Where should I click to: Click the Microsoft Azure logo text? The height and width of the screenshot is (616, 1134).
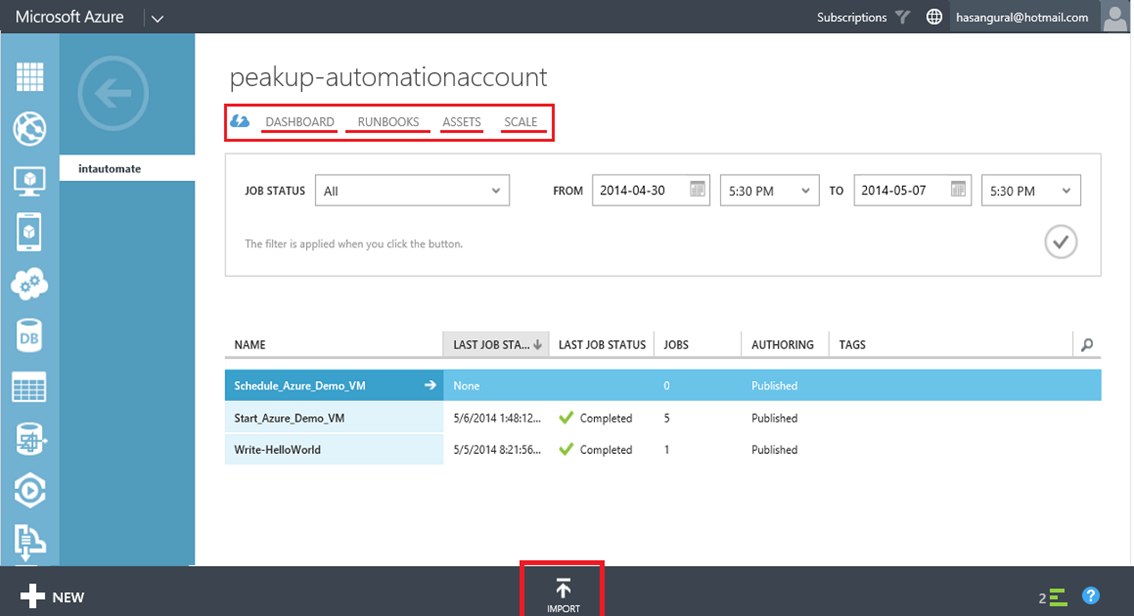tap(69, 17)
